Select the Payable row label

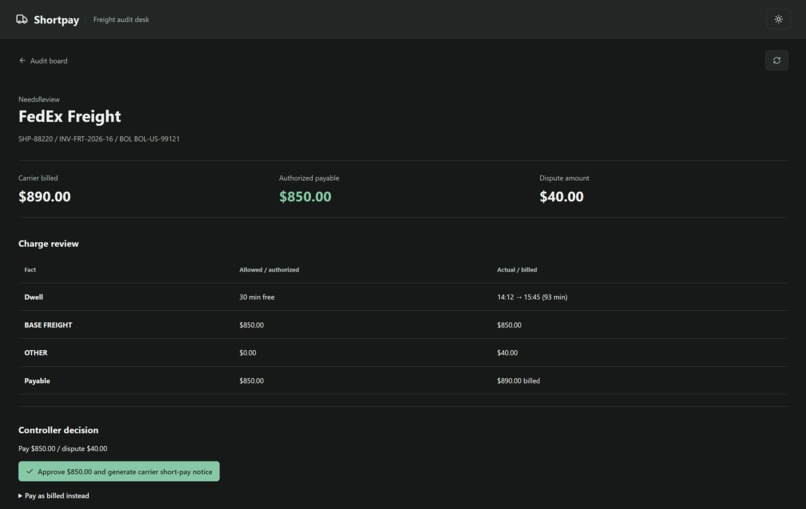click(x=37, y=381)
